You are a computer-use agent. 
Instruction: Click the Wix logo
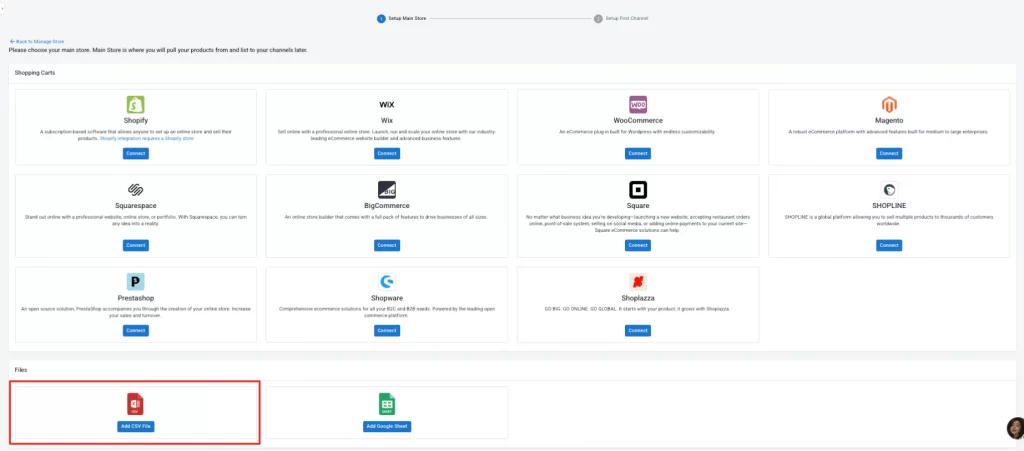coord(387,105)
